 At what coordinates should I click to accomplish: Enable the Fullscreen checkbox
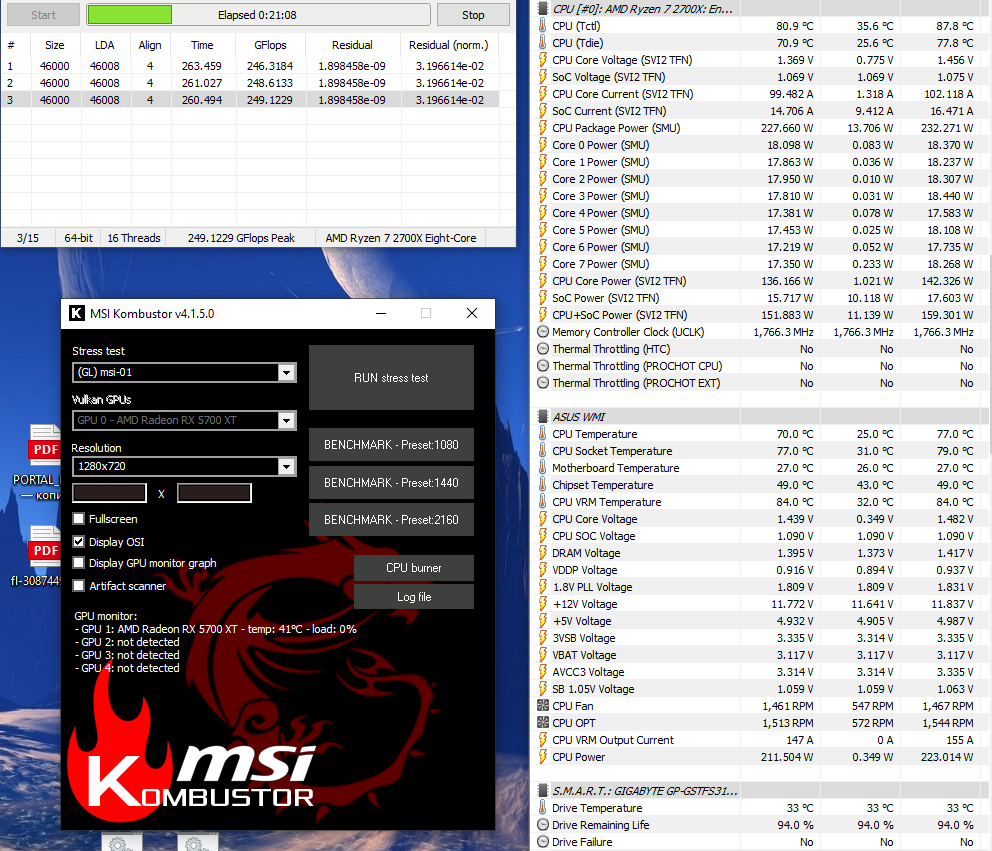click(78, 519)
